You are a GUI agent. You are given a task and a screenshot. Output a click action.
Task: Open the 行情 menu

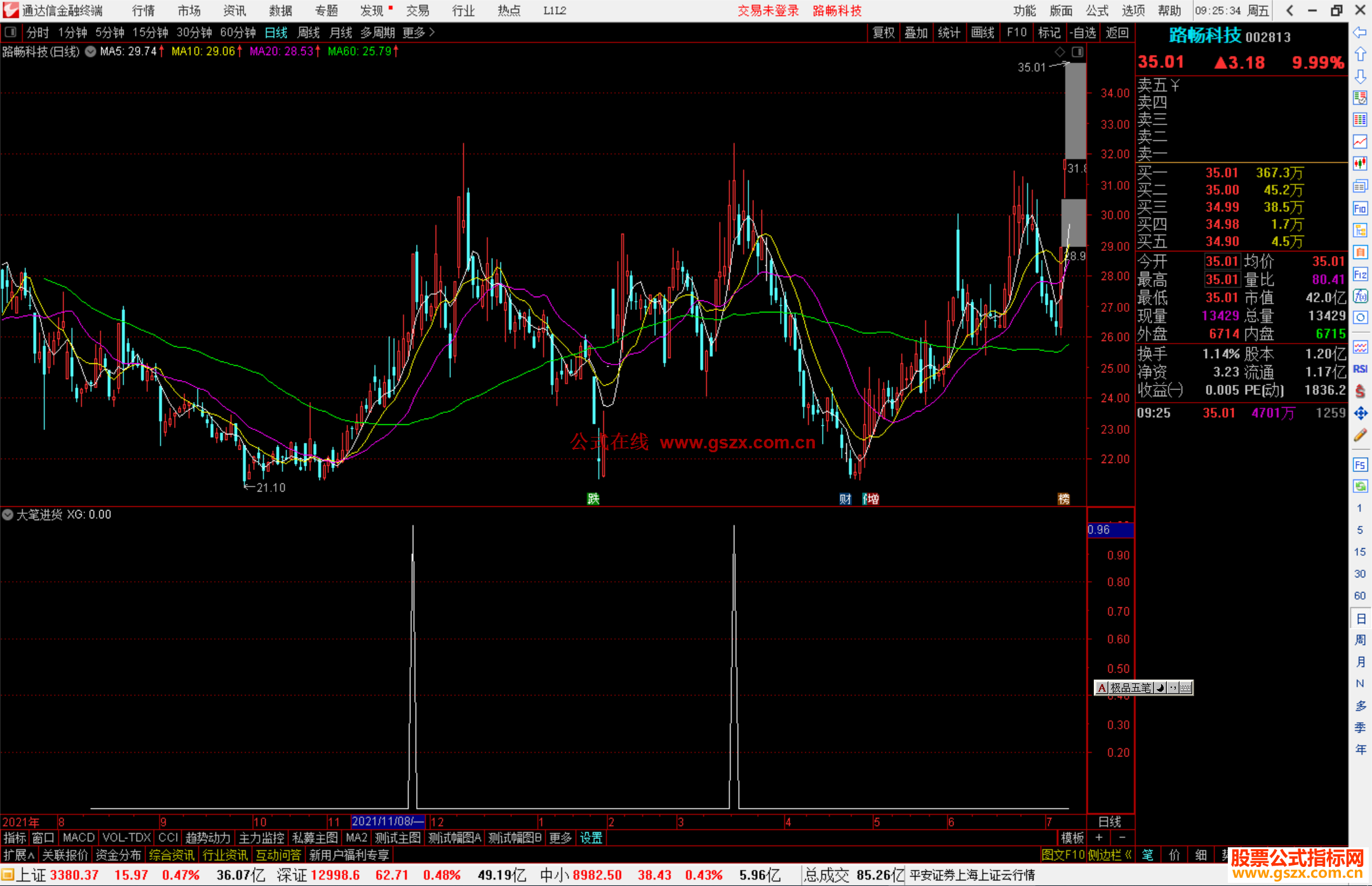click(144, 11)
